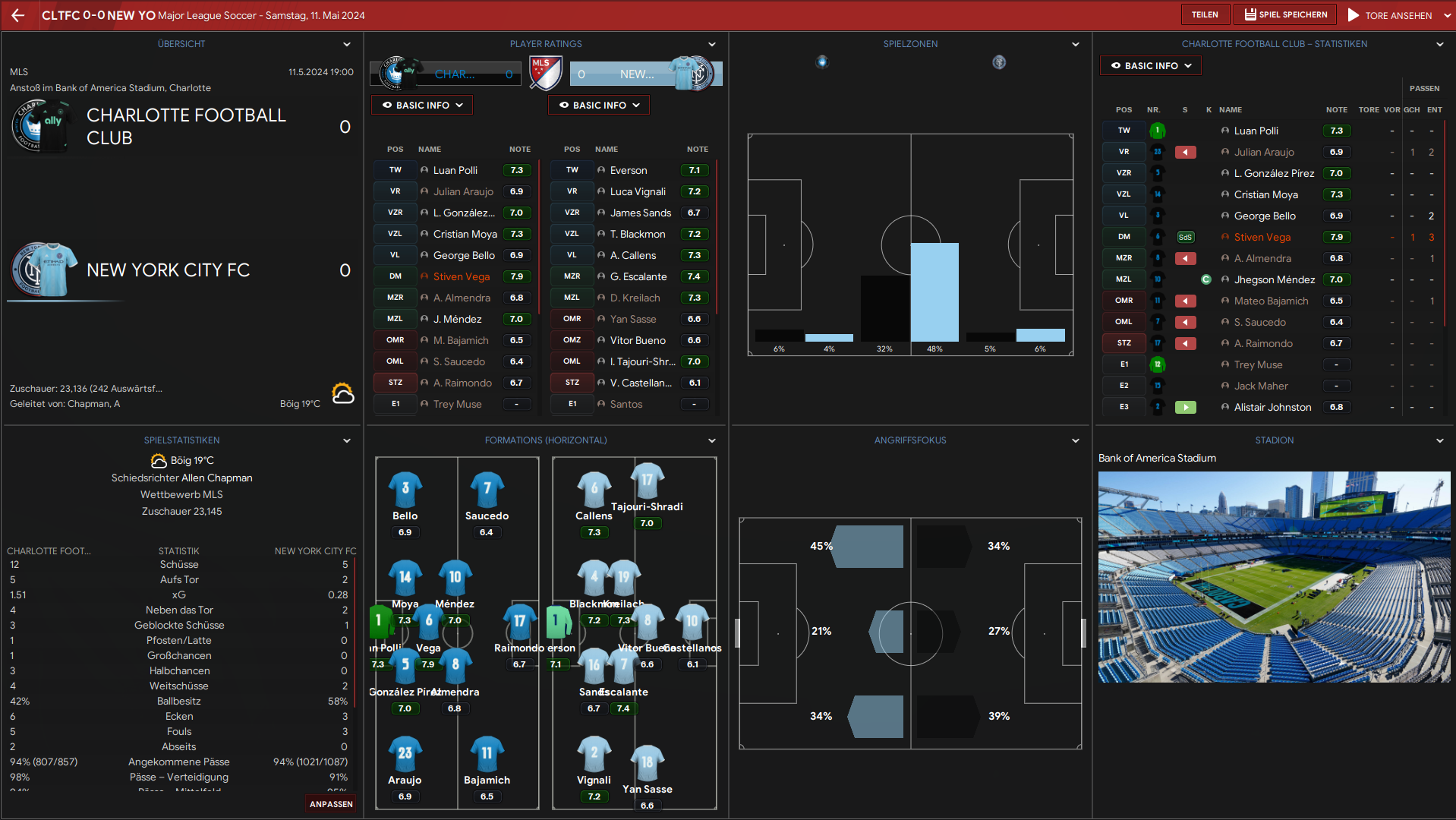Open the Spielstatistiken panel dropdown chevron
1456x820 pixels.
[347, 440]
